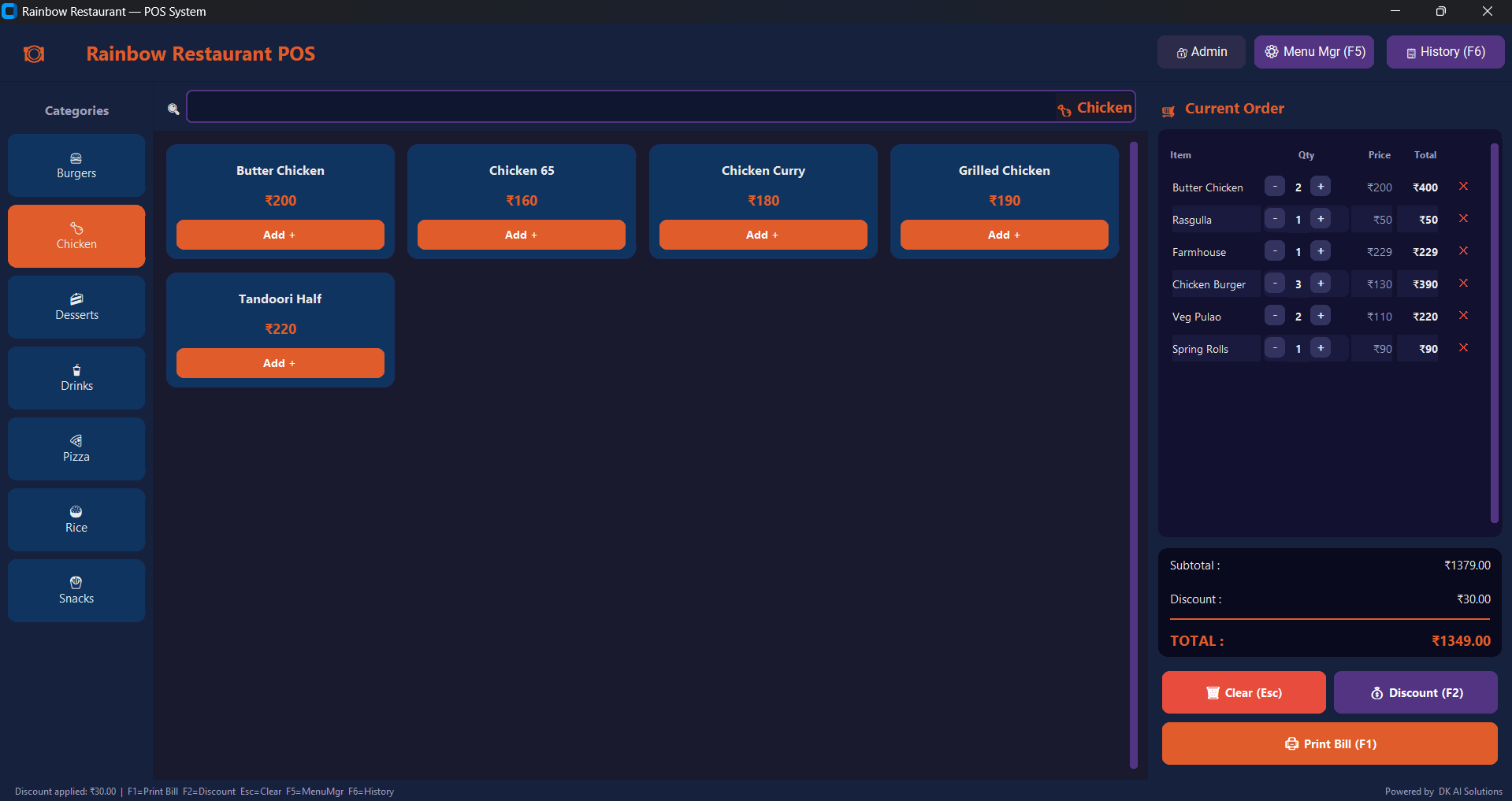Click the cart icon beside Current Order
The width and height of the screenshot is (1512, 801).
tap(1168, 111)
